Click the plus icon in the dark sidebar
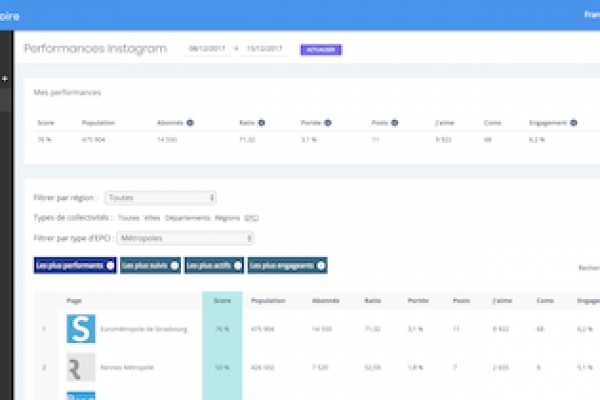600x400 pixels. (5, 79)
